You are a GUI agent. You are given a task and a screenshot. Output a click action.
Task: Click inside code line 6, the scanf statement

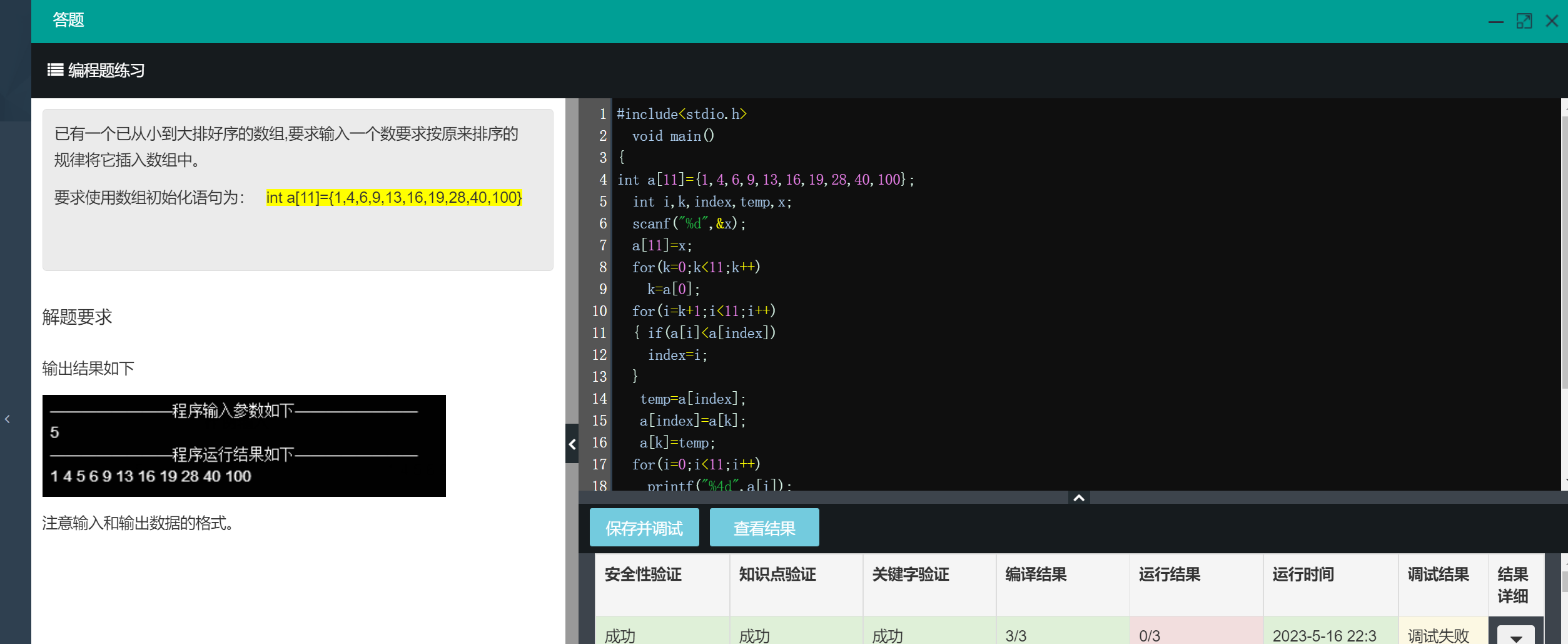689,223
